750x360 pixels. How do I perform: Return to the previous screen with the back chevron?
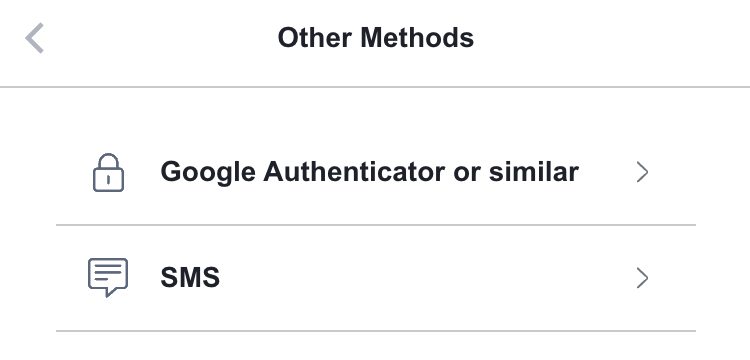[34, 38]
